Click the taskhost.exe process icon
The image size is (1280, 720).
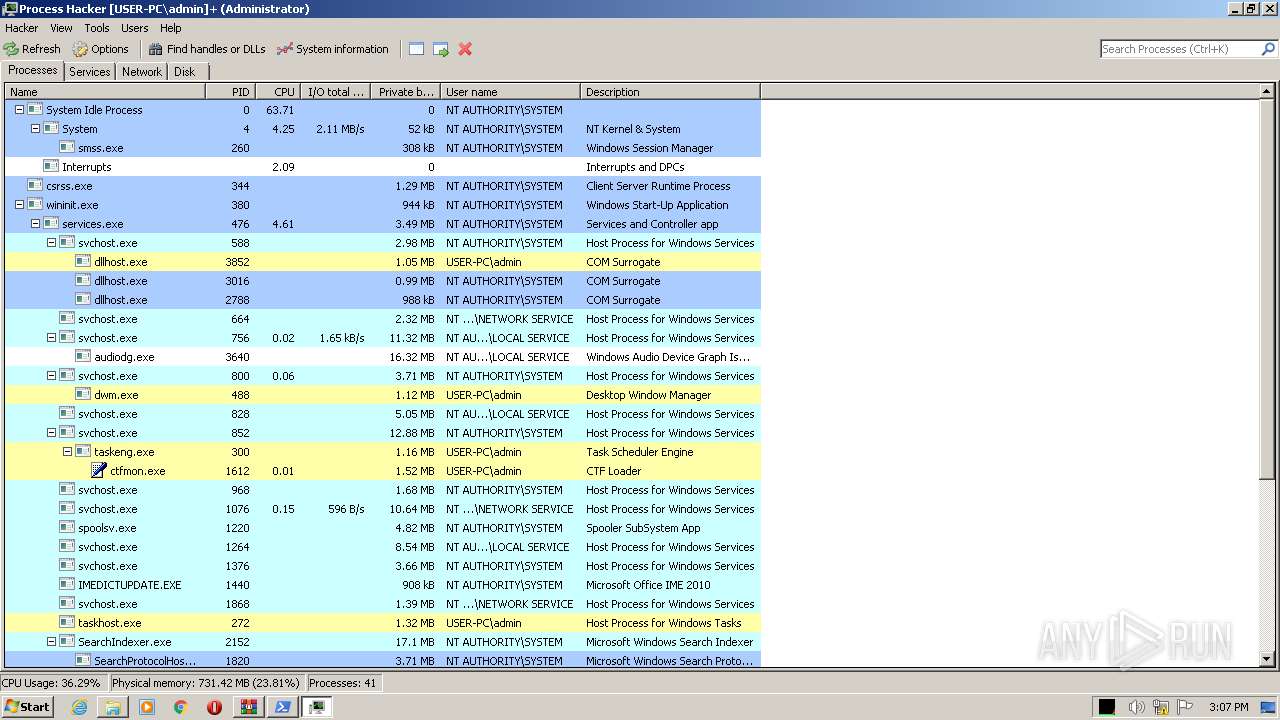click(x=67, y=623)
